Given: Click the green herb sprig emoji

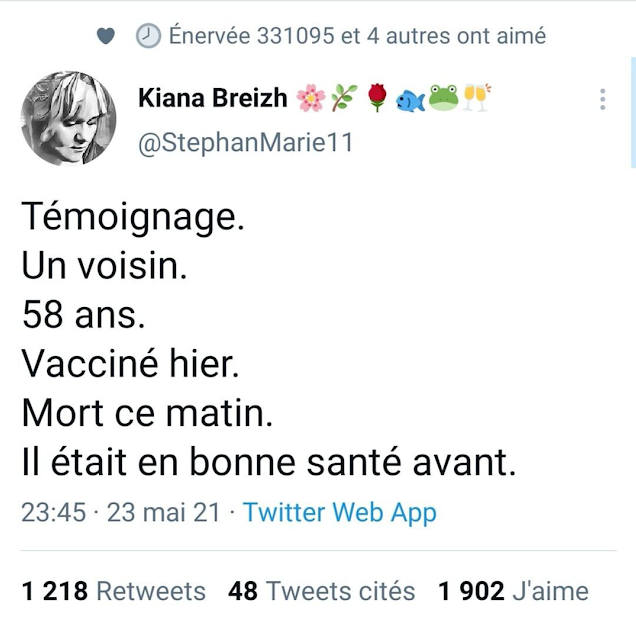Looking at the screenshot, I should click(x=343, y=98).
